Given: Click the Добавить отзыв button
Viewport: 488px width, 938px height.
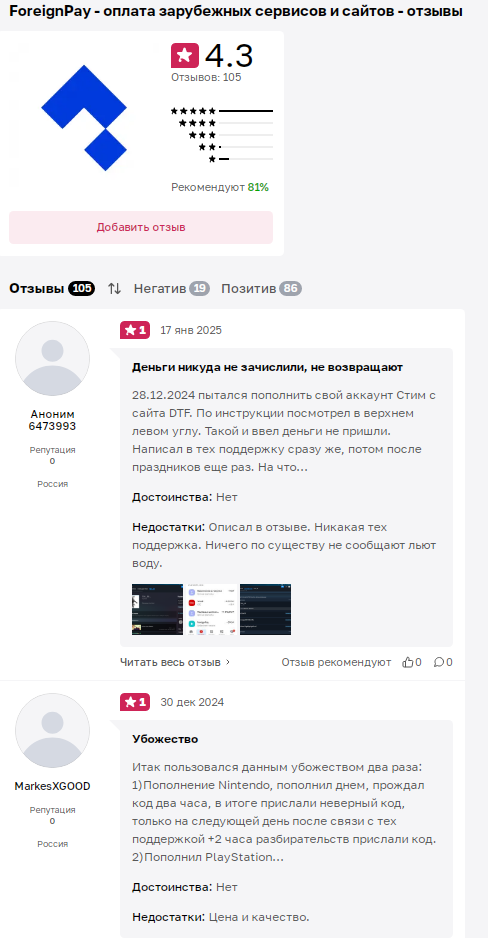Looking at the screenshot, I should pyautogui.click(x=141, y=227).
